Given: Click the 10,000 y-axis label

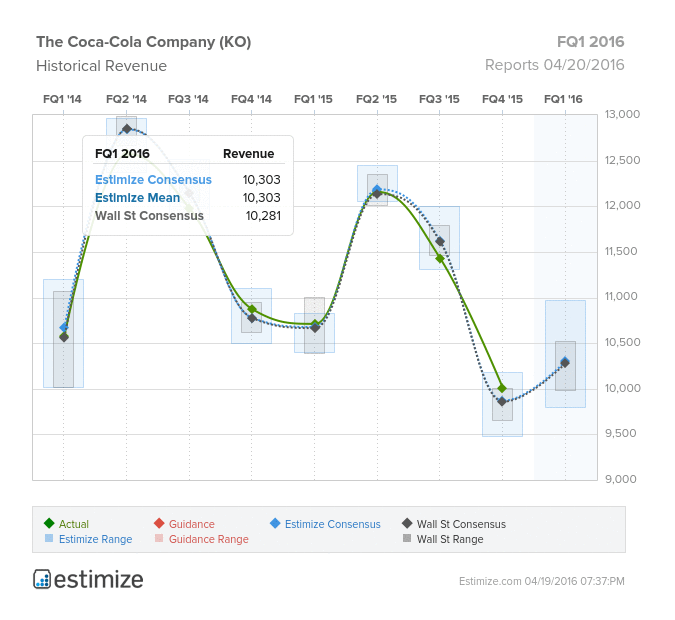Looking at the screenshot, I should coord(622,388).
